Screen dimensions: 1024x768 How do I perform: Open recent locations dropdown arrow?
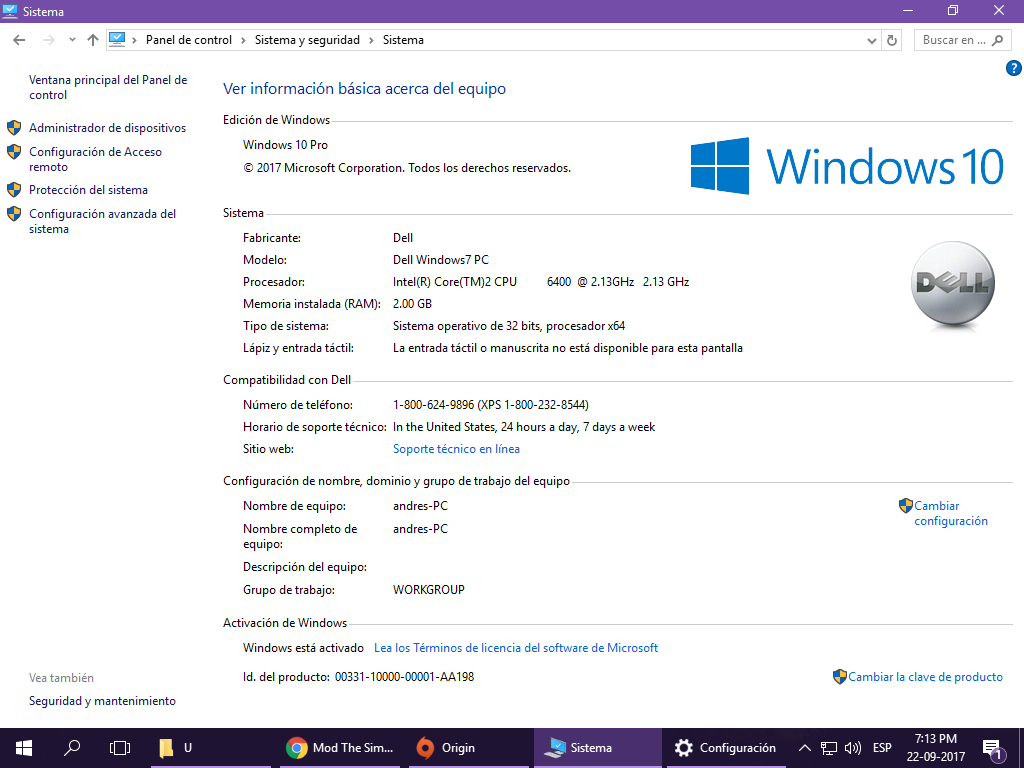click(72, 40)
